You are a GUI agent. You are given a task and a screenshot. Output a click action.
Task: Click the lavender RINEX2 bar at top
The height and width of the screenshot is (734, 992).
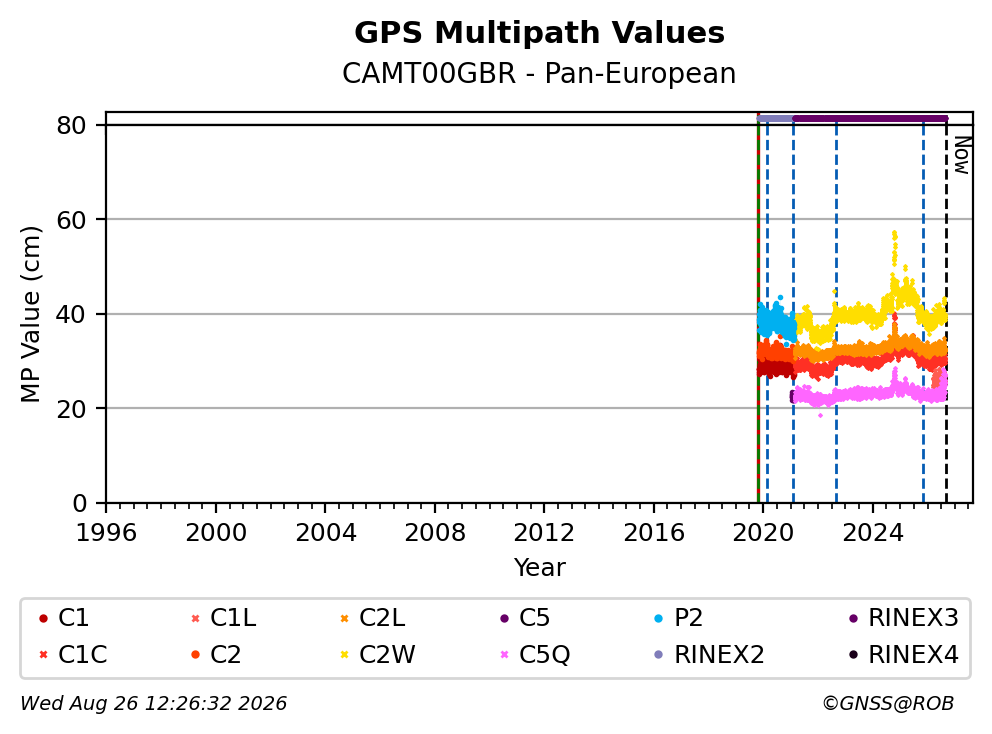point(775,118)
